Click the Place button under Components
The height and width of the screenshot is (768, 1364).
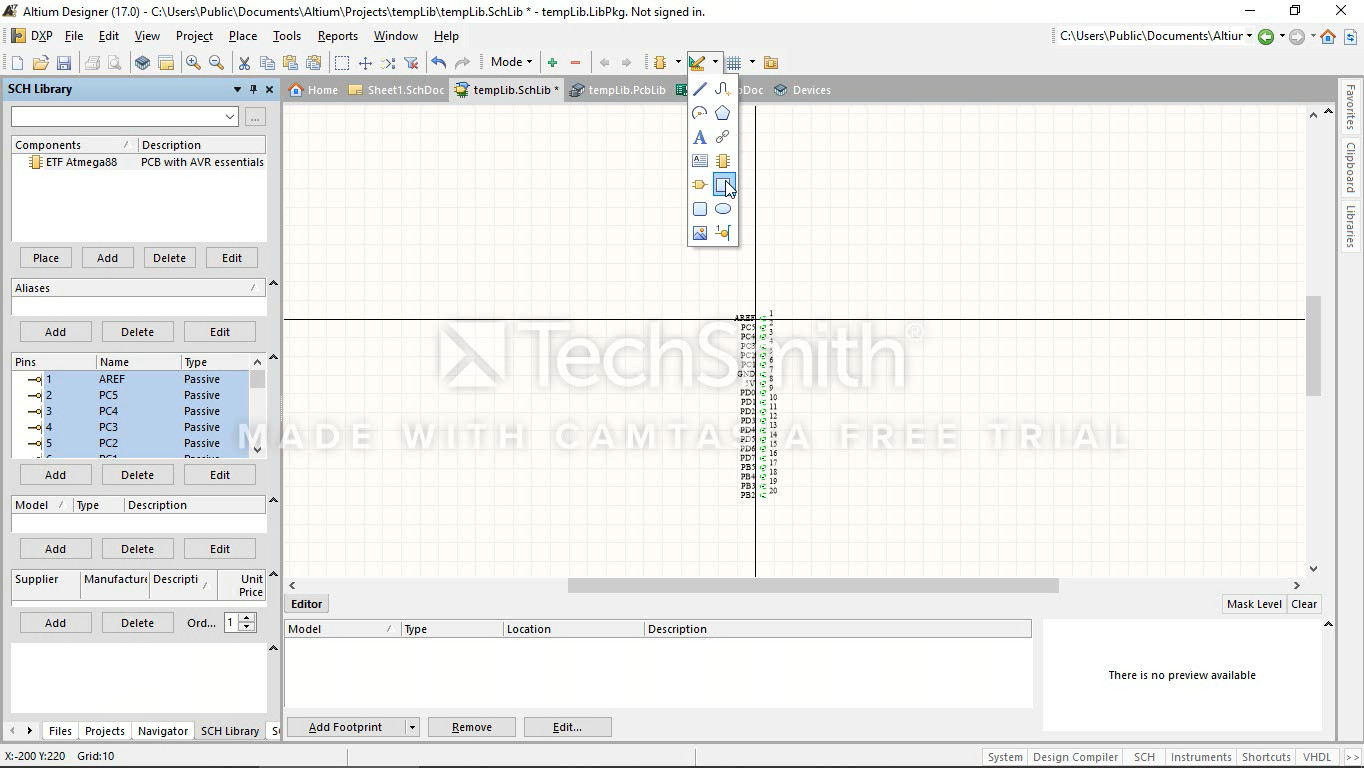(x=46, y=258)
